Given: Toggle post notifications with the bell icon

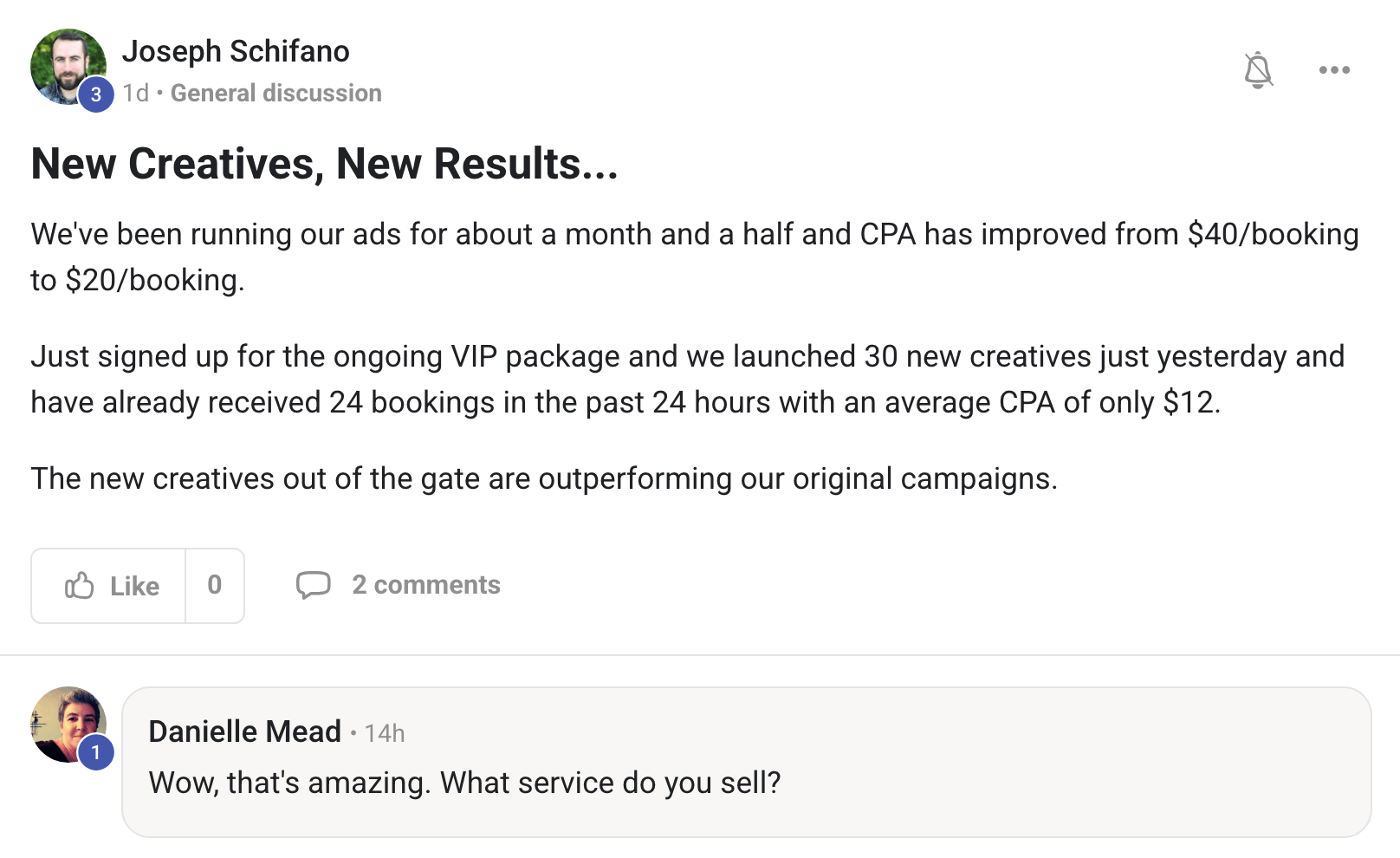Looking at the screenshot, I should click(x=1258, y=70).
